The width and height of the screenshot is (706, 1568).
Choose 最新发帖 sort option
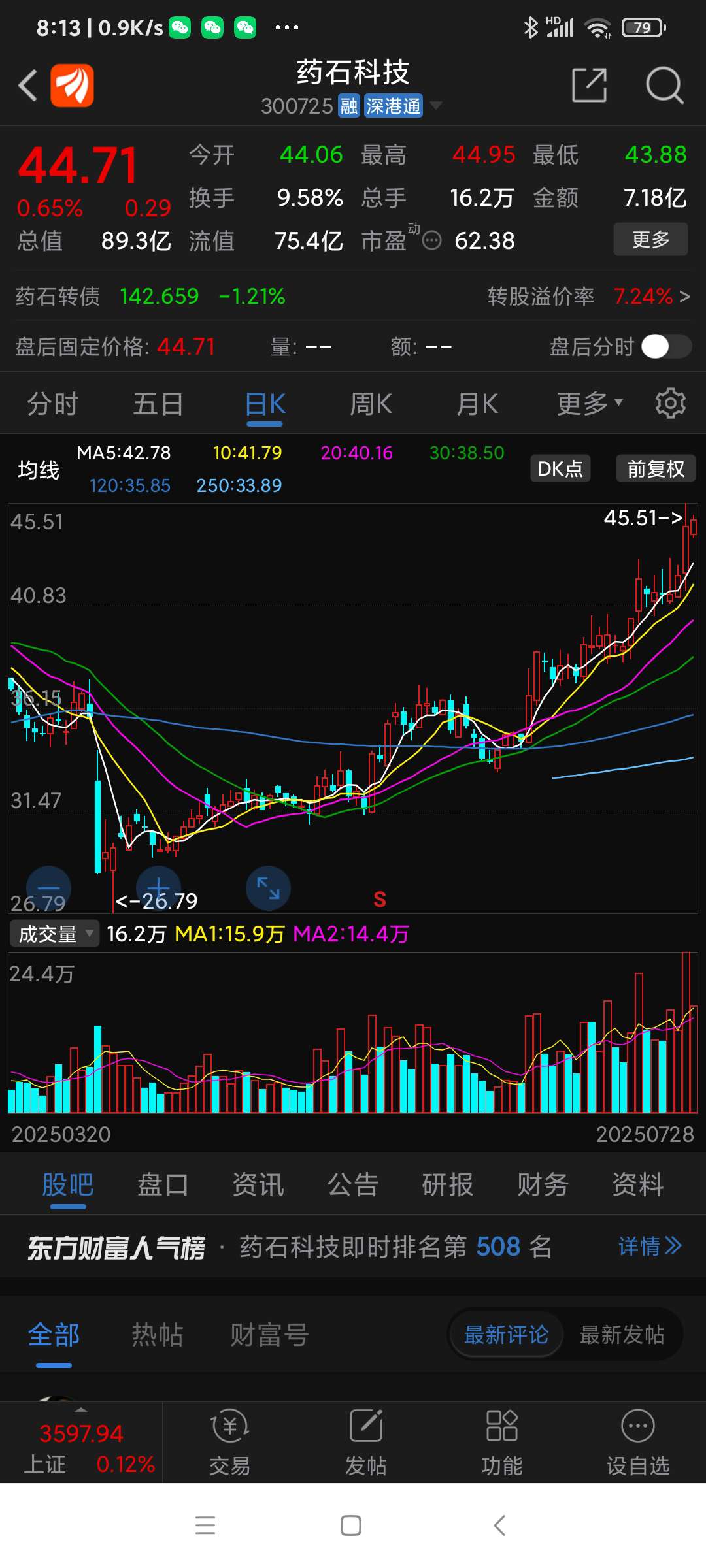point(622,1334)
